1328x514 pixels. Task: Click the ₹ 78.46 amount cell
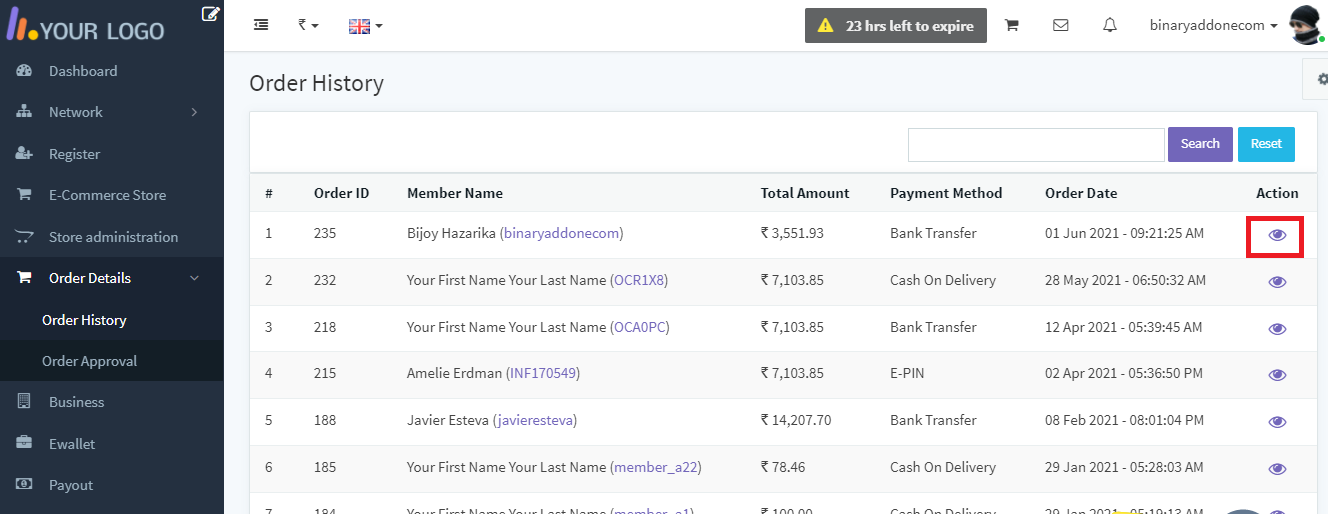pyautogui.click(x=784, y=467)
